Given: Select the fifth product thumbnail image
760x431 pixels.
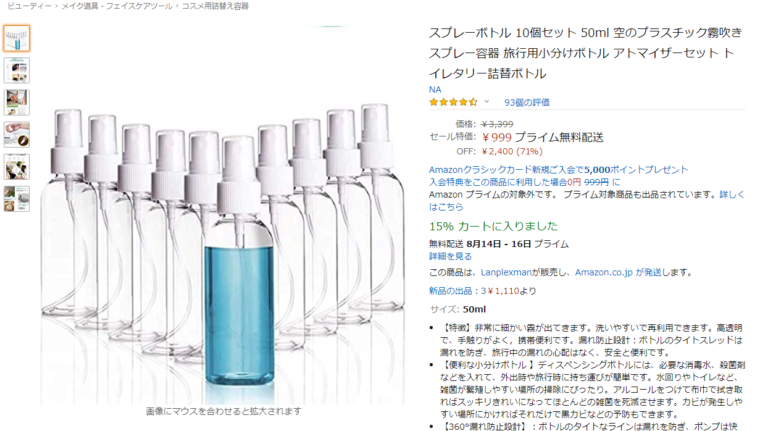Looking at the screenshot, I should tap(16, 167).
